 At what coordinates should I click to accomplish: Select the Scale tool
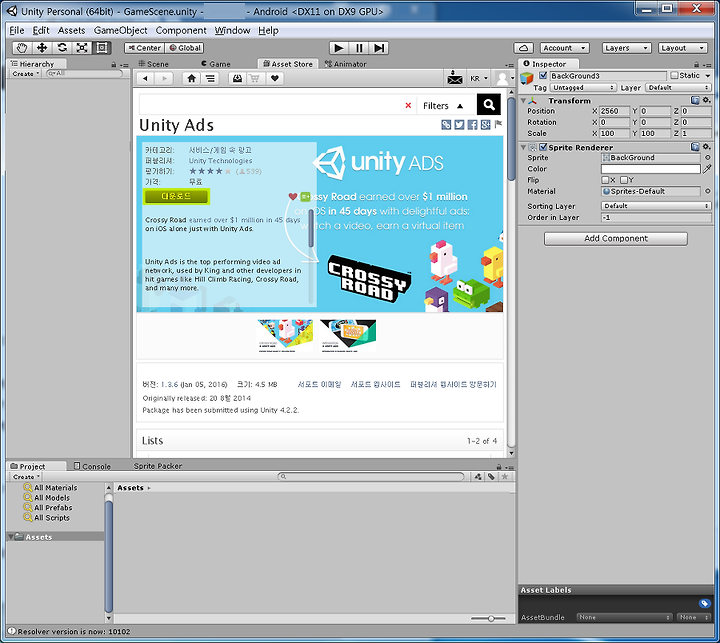pyautogui.click(x=82, y=48)
